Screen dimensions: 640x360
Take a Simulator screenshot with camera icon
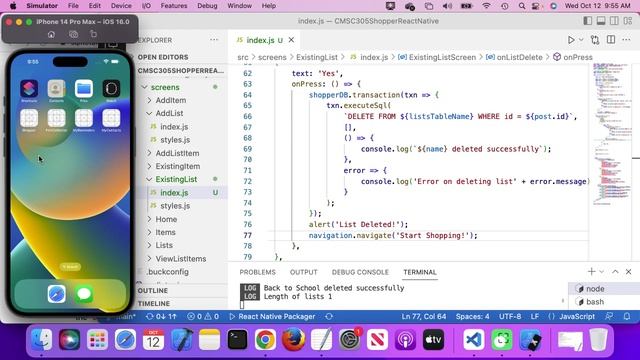pos(73,34)
